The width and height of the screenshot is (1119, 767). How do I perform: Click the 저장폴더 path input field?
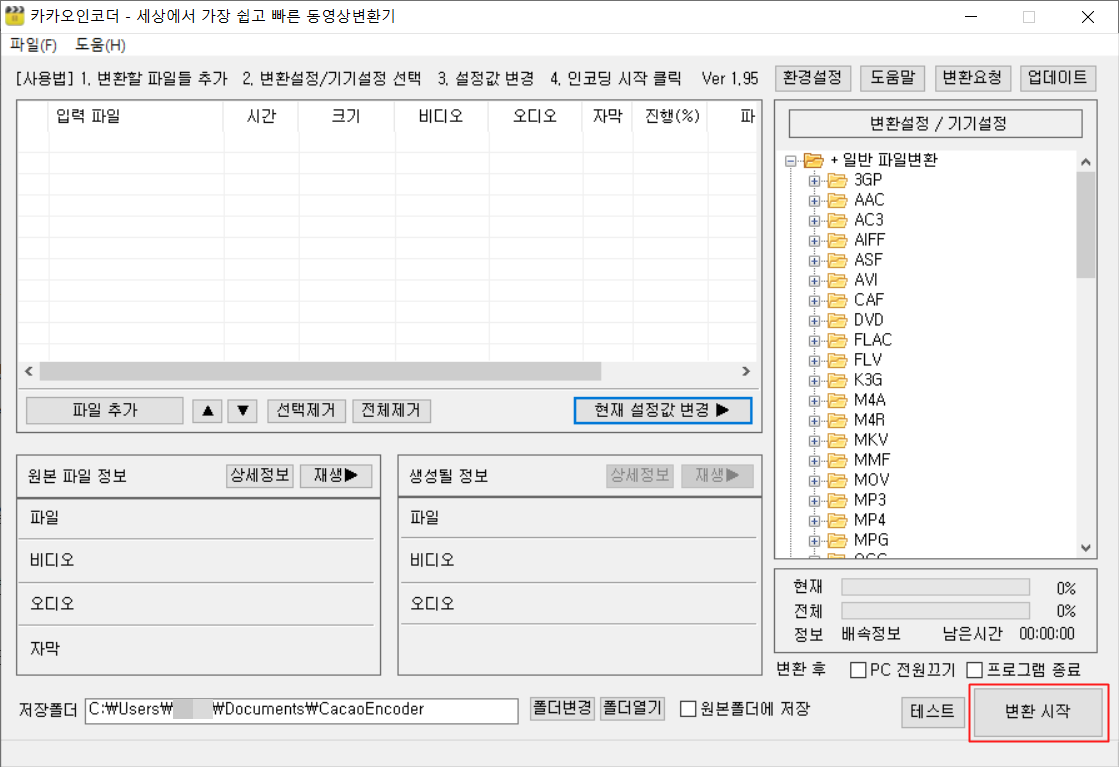301,710
